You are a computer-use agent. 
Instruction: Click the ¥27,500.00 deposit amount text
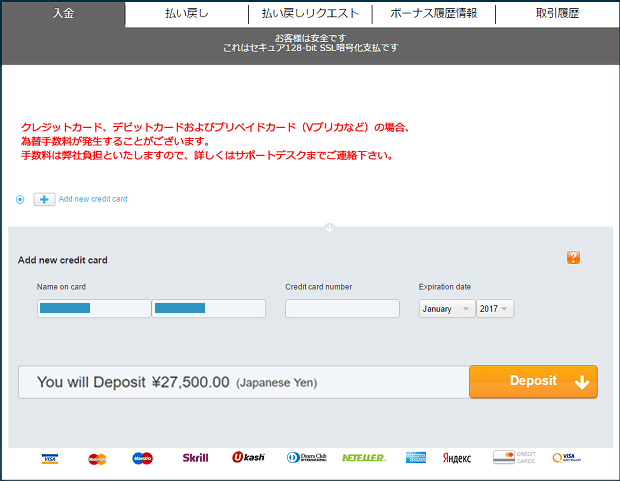[x=191, y=382]
